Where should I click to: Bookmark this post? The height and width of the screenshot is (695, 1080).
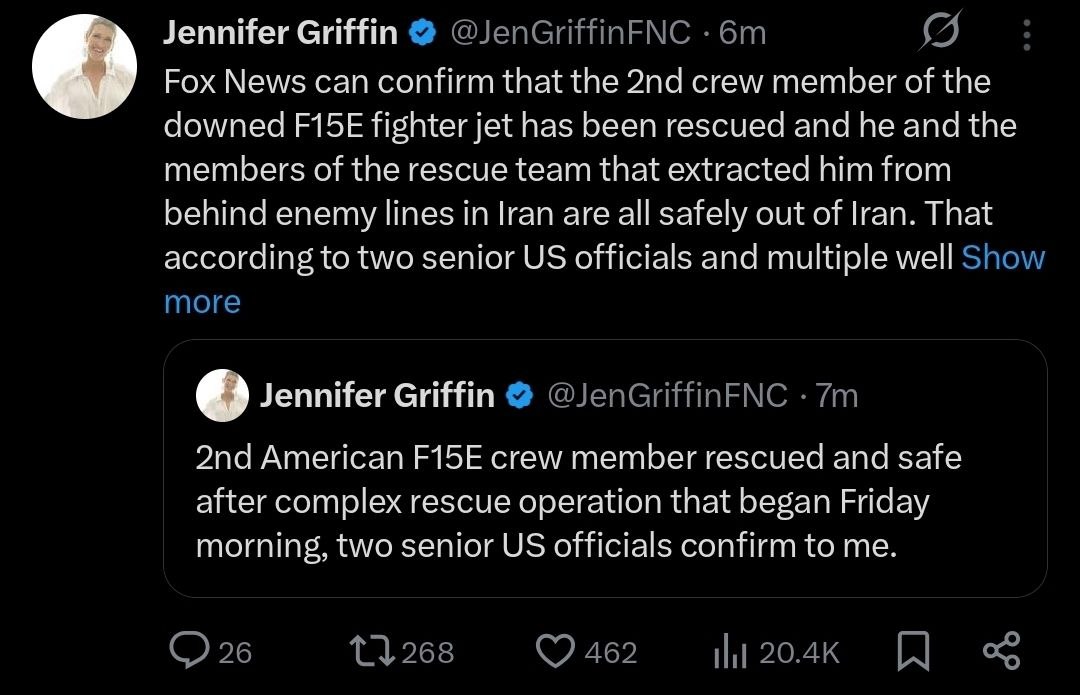913,651
